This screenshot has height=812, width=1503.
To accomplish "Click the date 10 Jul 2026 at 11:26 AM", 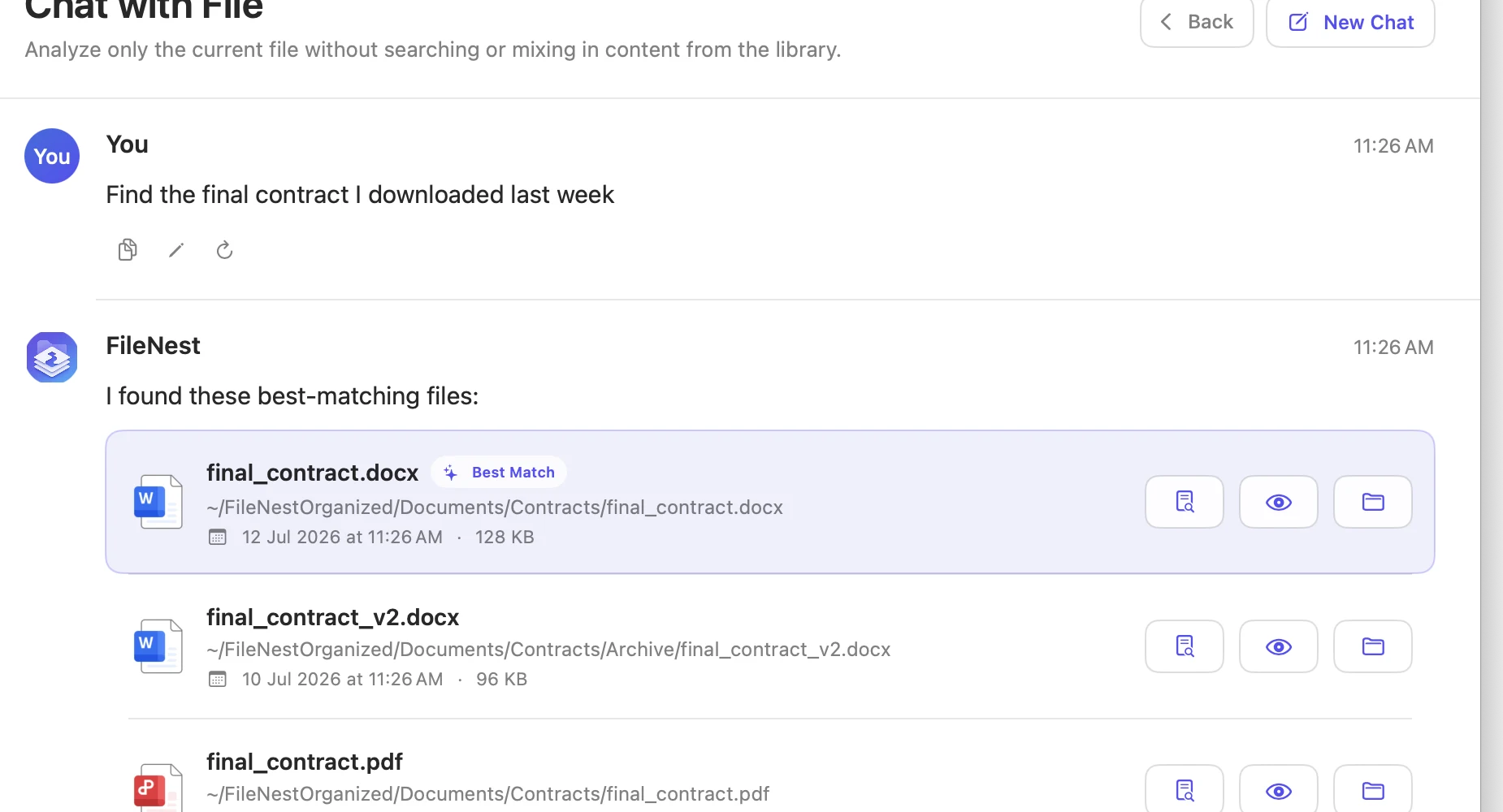I will point(342,679).
